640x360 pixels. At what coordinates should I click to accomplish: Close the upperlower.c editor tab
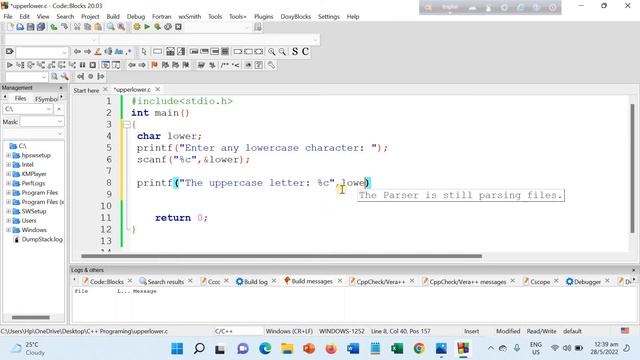[x=158, y=89]
